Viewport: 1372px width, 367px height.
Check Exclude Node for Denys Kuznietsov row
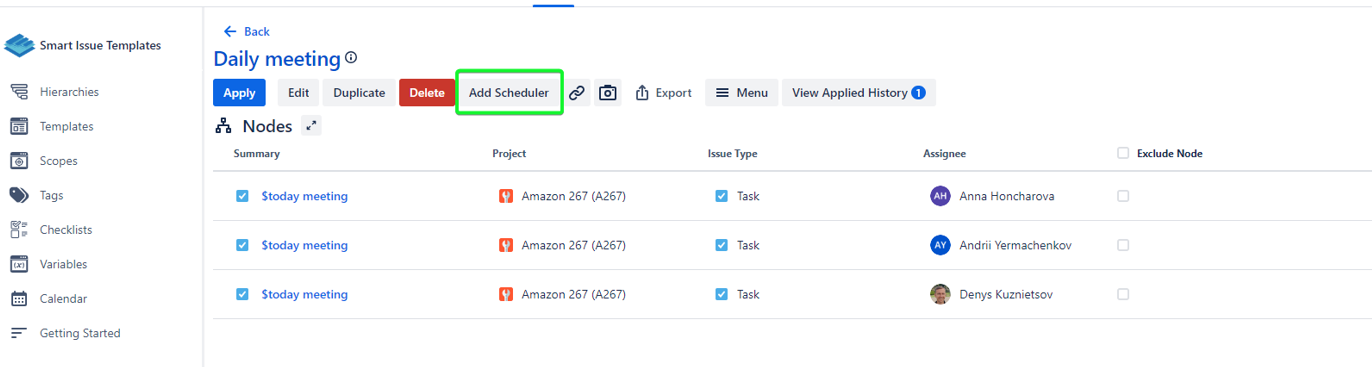pos(1123,294)
